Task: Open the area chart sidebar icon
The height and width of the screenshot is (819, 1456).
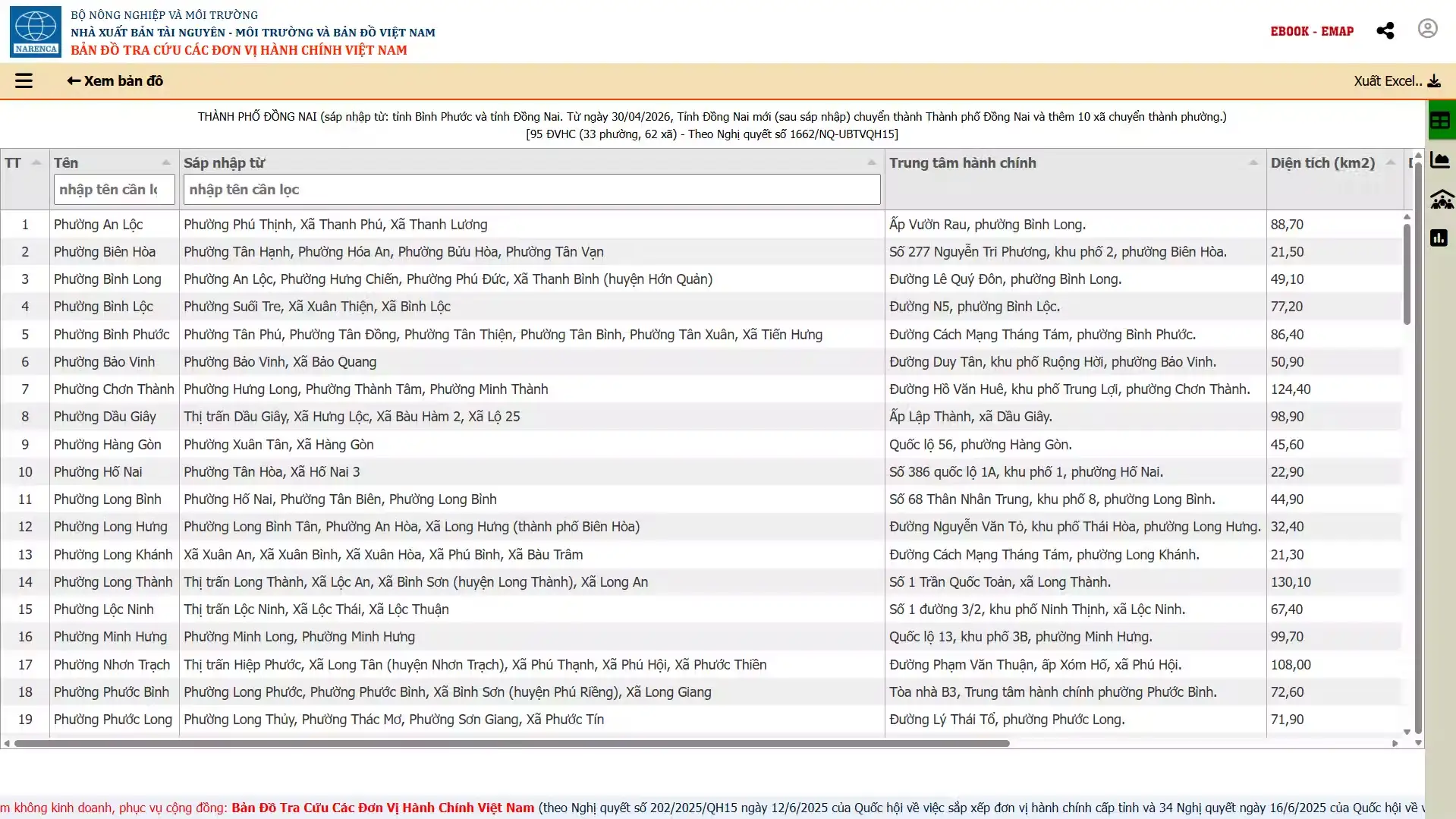Action: point(1439,160)
